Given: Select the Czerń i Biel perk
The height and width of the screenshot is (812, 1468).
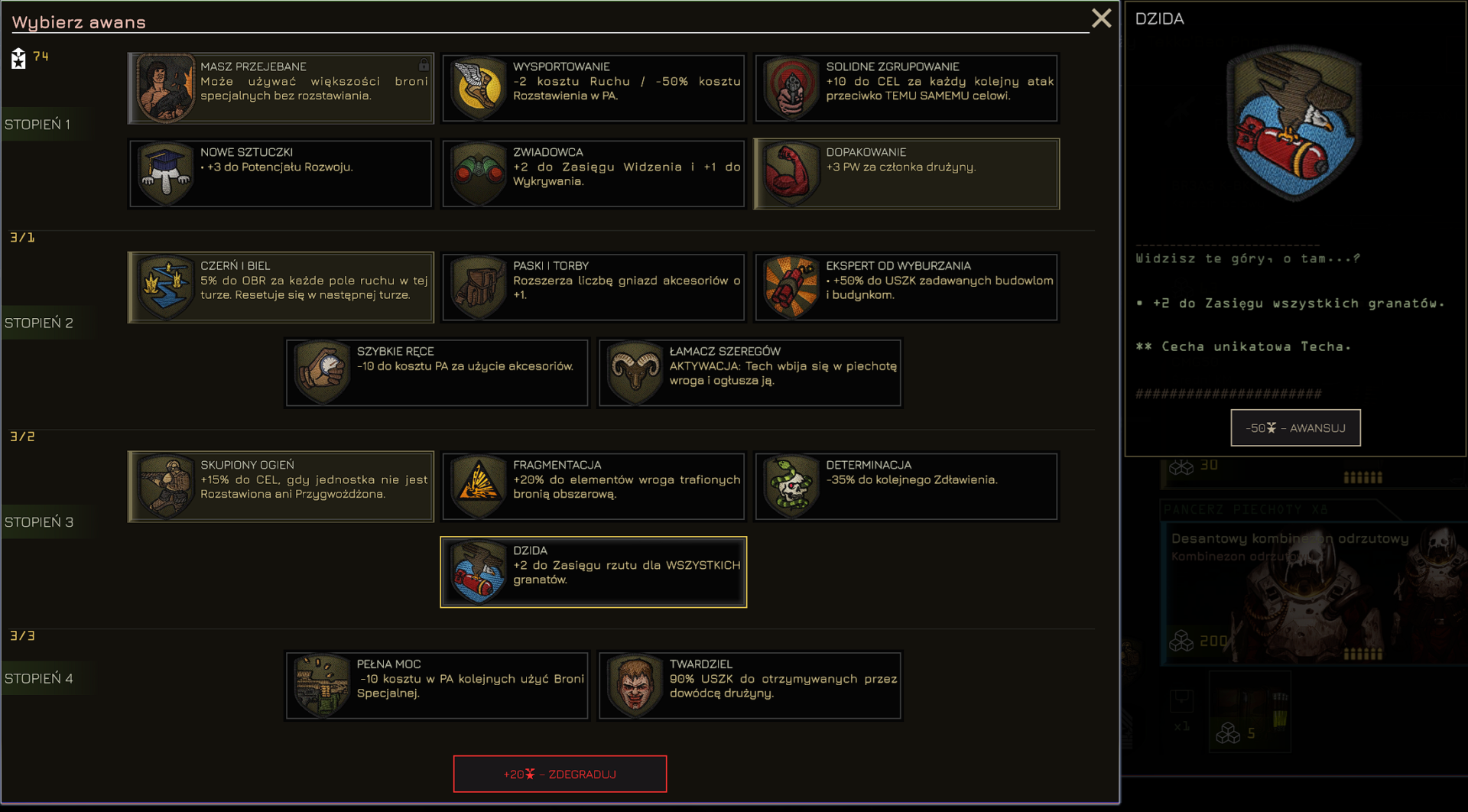Looking at the screenshot, I should pos(281,287).
